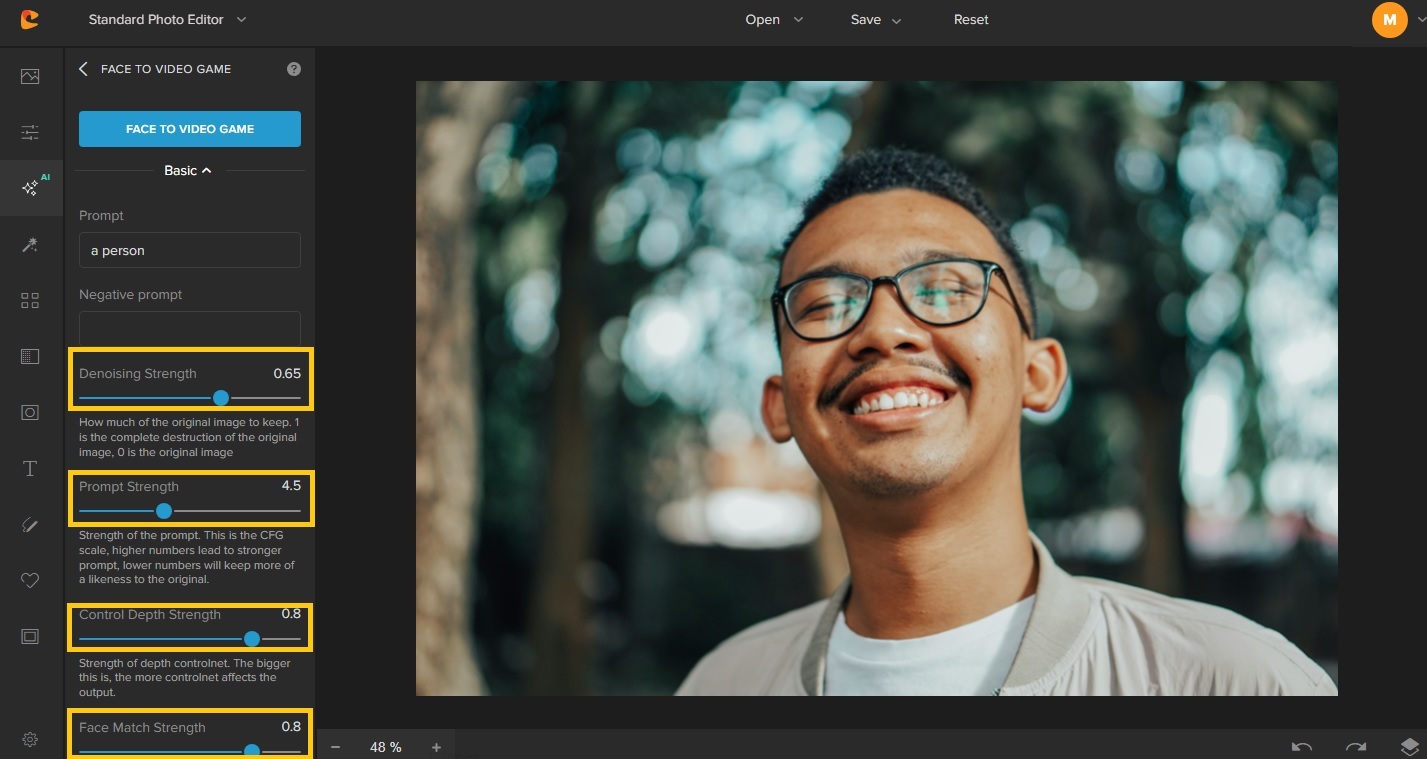Click the help question mark icon

[293, 69]
